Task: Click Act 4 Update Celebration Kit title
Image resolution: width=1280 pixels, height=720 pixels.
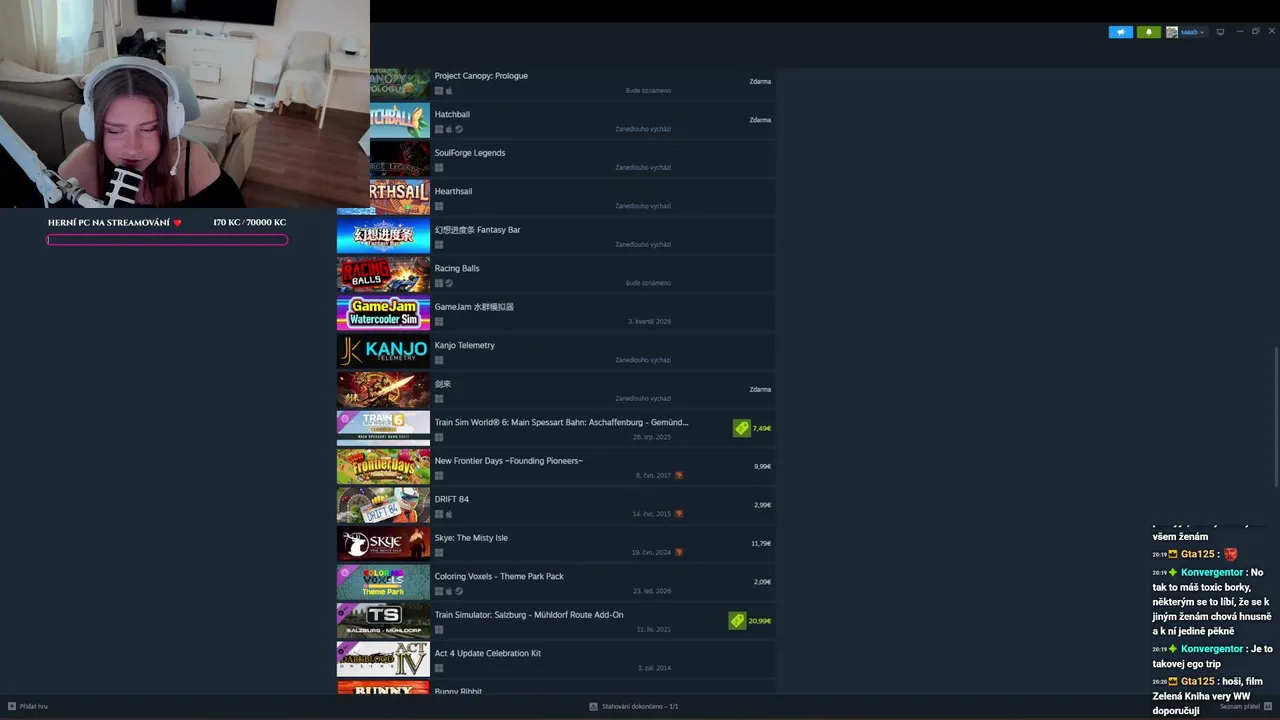Action: pyautogui.click(x=487, y=653)
